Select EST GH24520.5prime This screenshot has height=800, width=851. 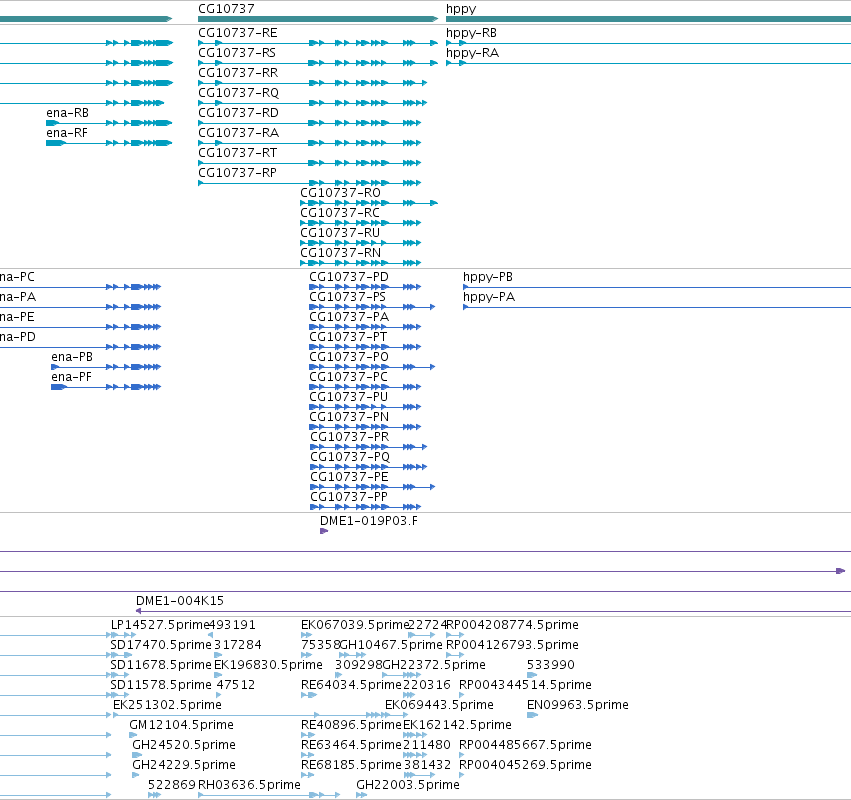[184, 745]
